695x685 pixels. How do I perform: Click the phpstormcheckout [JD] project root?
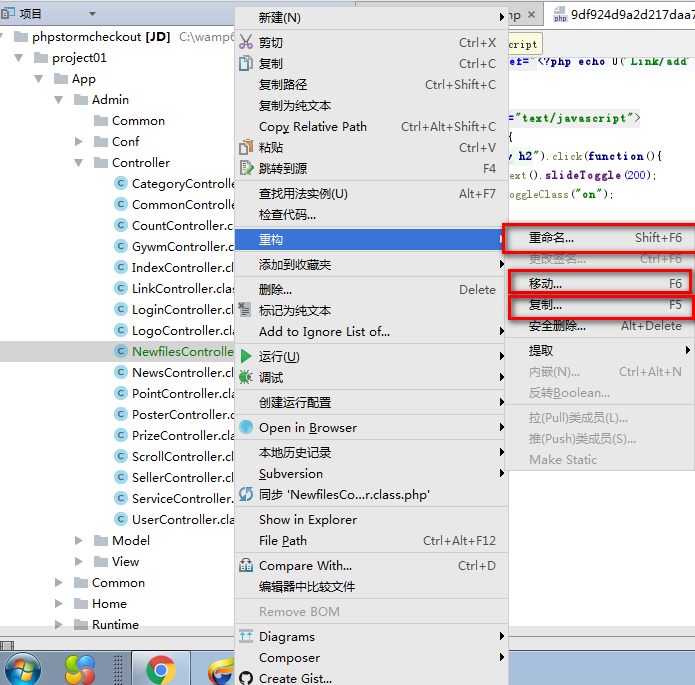[x=101, y=36]
